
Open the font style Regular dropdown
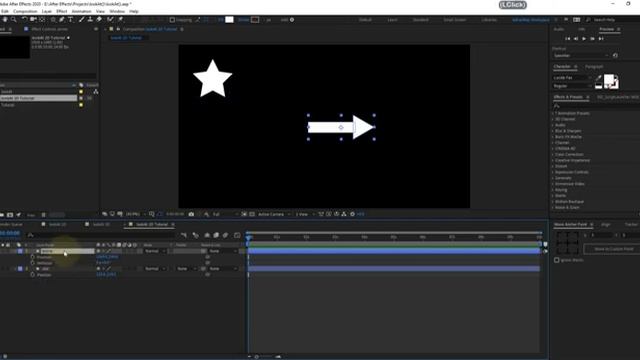(572, 86)
